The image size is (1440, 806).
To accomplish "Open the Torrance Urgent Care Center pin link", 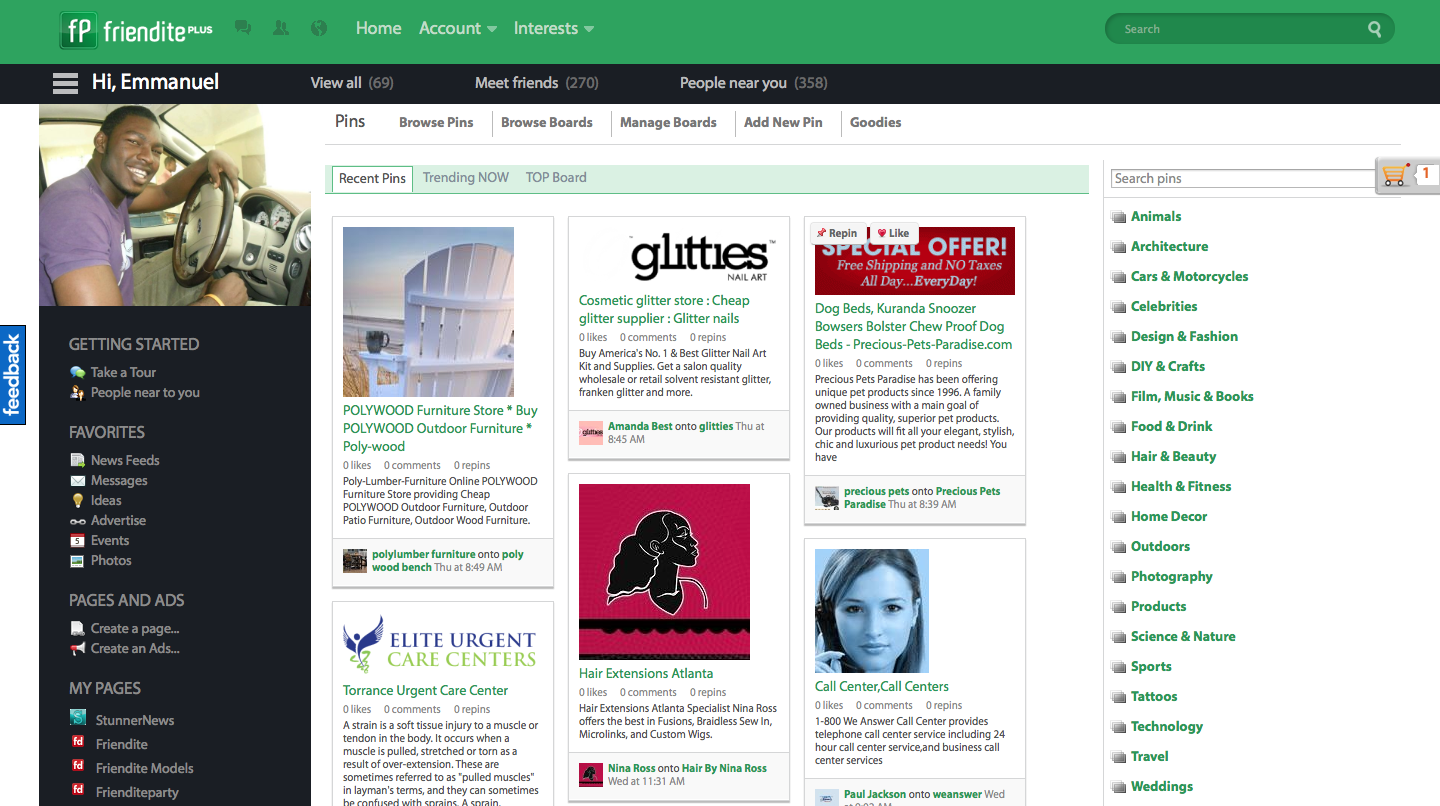I will pos(425,690).
